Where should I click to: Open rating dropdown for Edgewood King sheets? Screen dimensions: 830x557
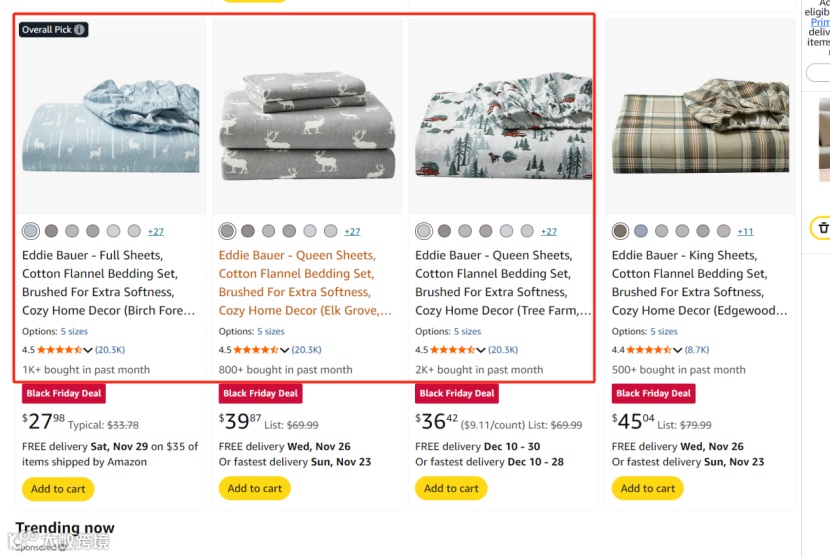point(678,350)
